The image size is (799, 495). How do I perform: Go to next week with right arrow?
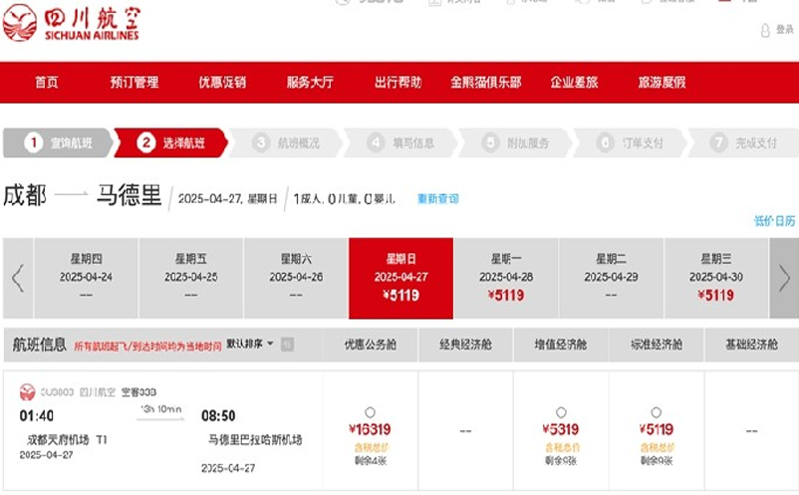784,278
